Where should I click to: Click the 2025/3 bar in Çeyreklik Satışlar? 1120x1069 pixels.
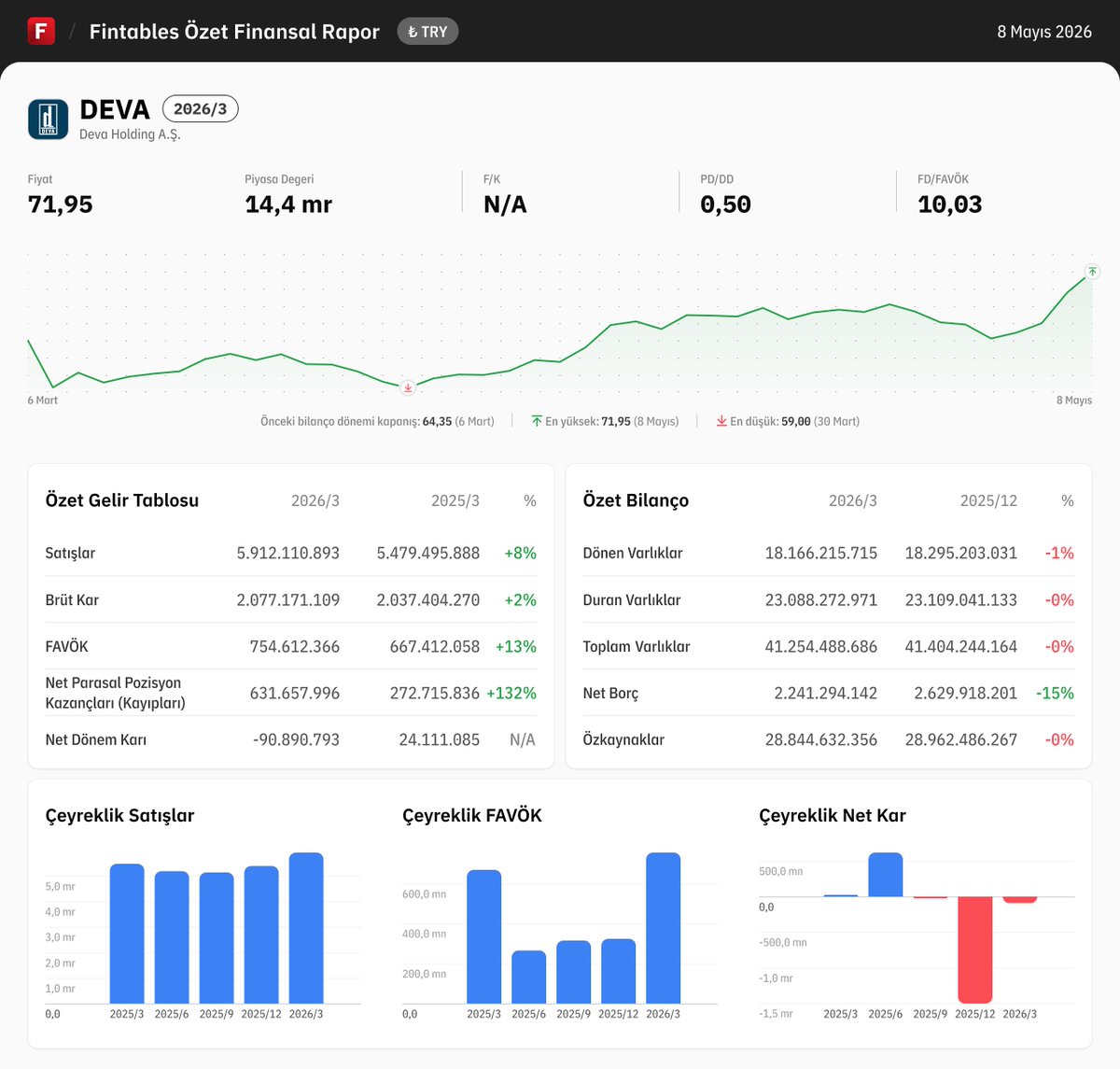coord(127,934)
